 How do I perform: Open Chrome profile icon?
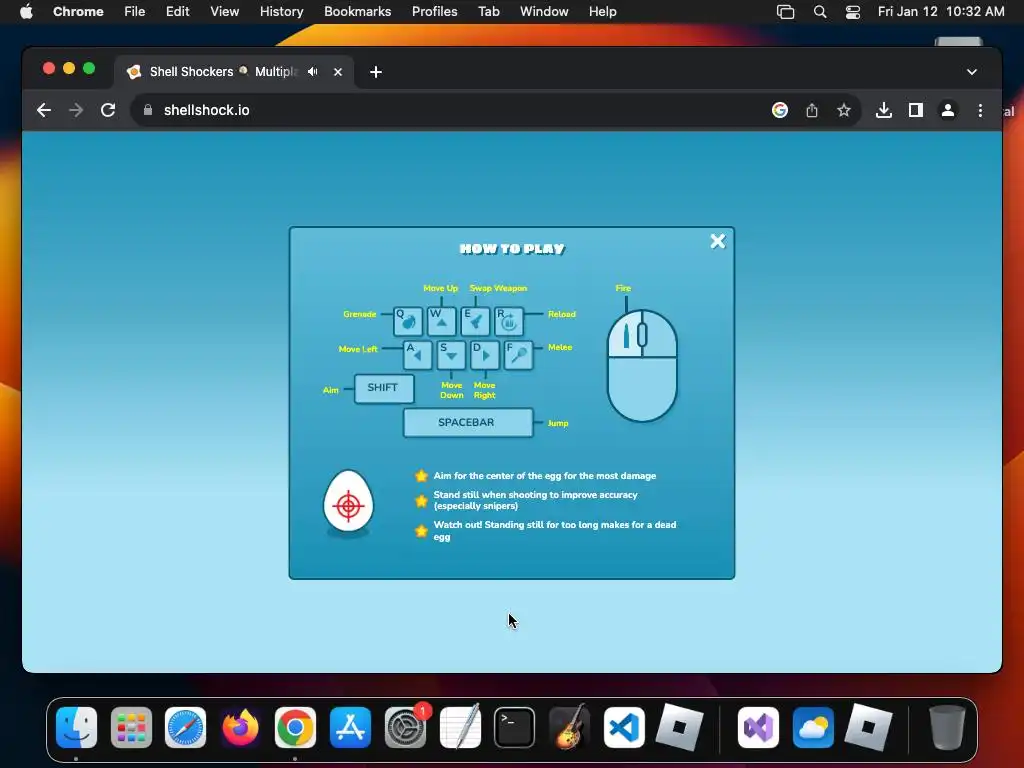pyautogui.click(x=948, y=110)
